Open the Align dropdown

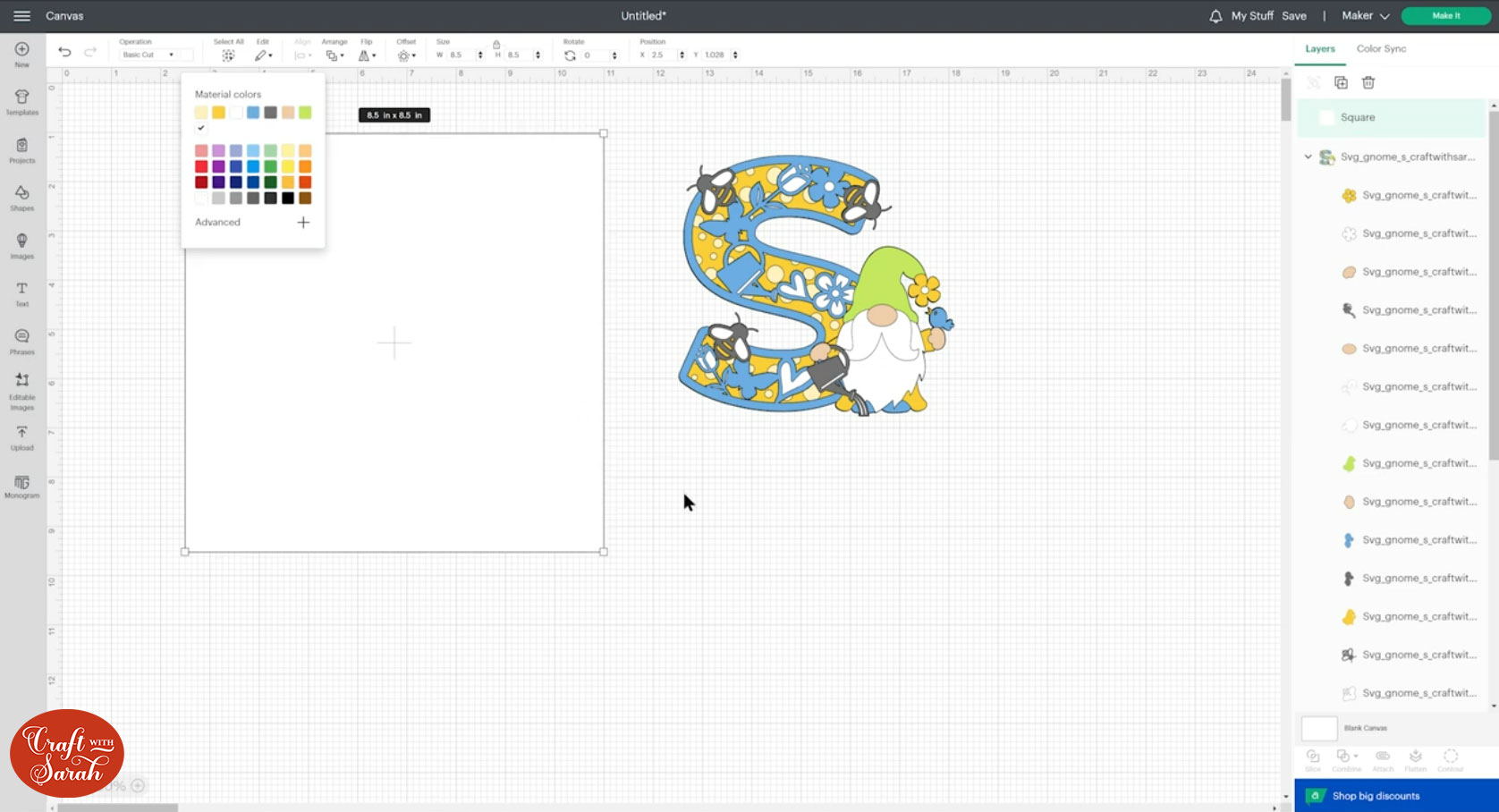coord(303,55)
